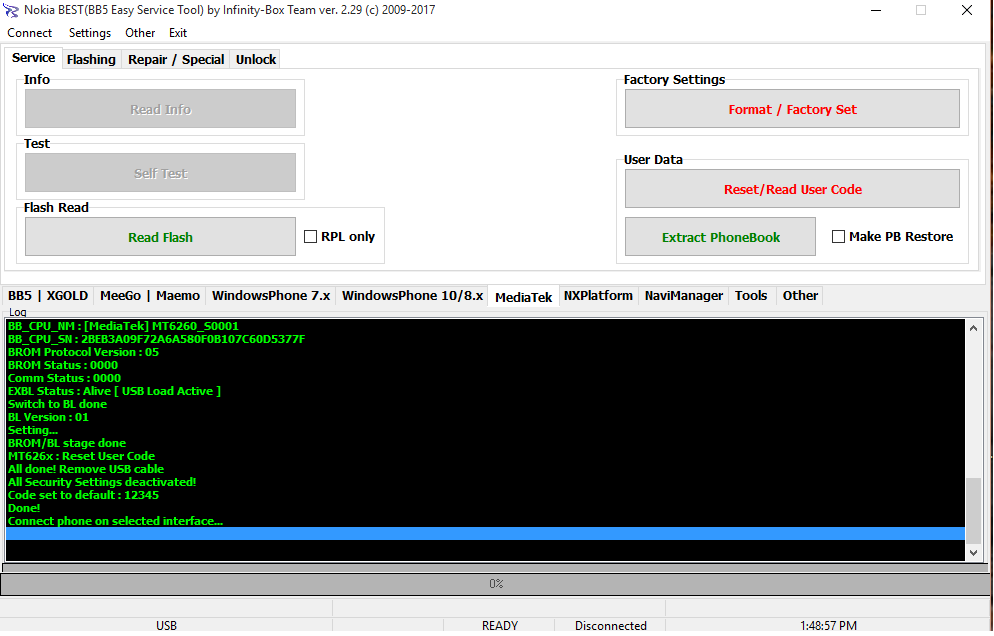Viewport: 994px width, 636px height.
Task: Select the WindowsPhone 10/8.x tab
Action: pyautogui.click(x=412, y=295)
